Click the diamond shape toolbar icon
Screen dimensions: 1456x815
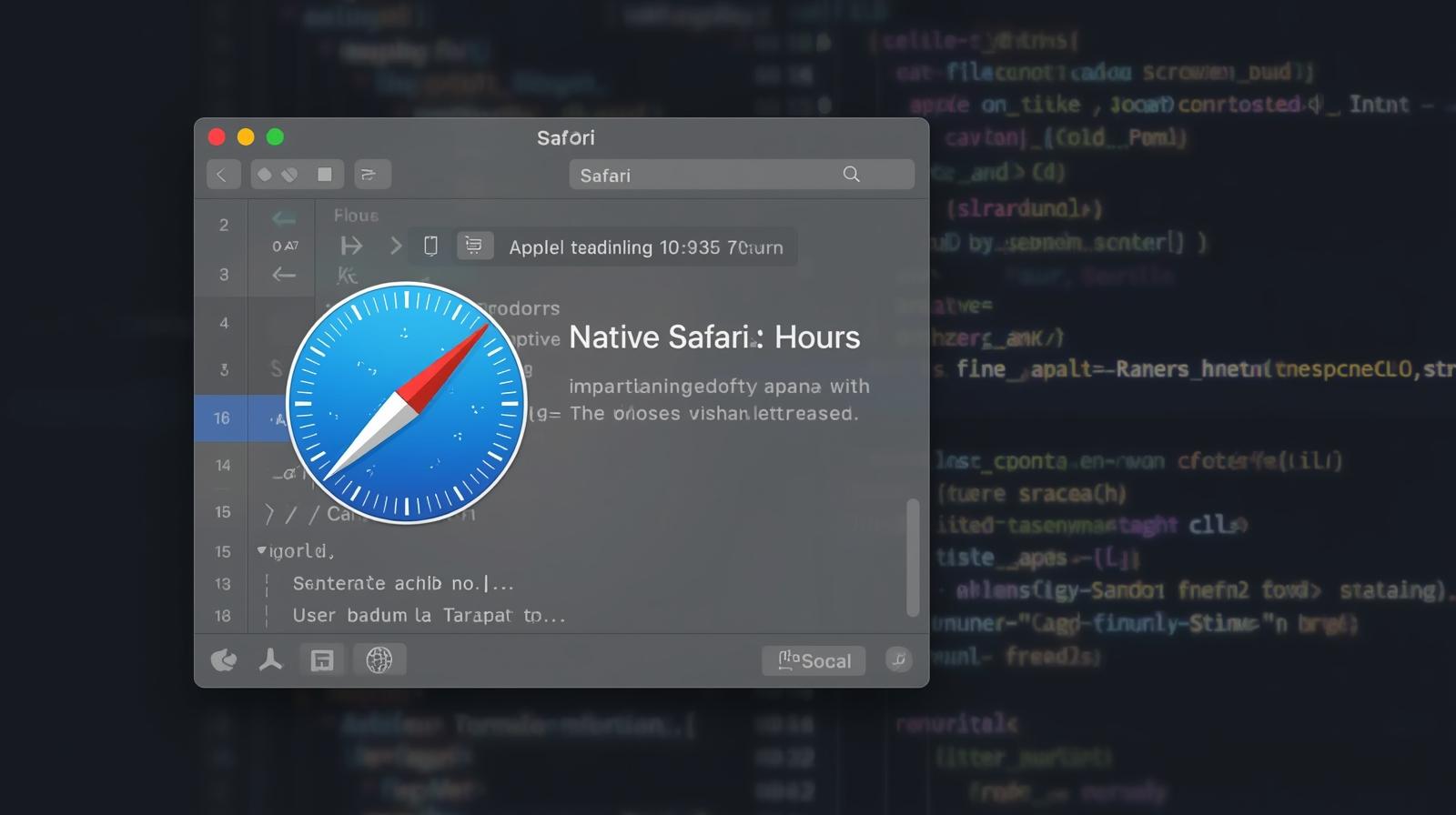264,174
